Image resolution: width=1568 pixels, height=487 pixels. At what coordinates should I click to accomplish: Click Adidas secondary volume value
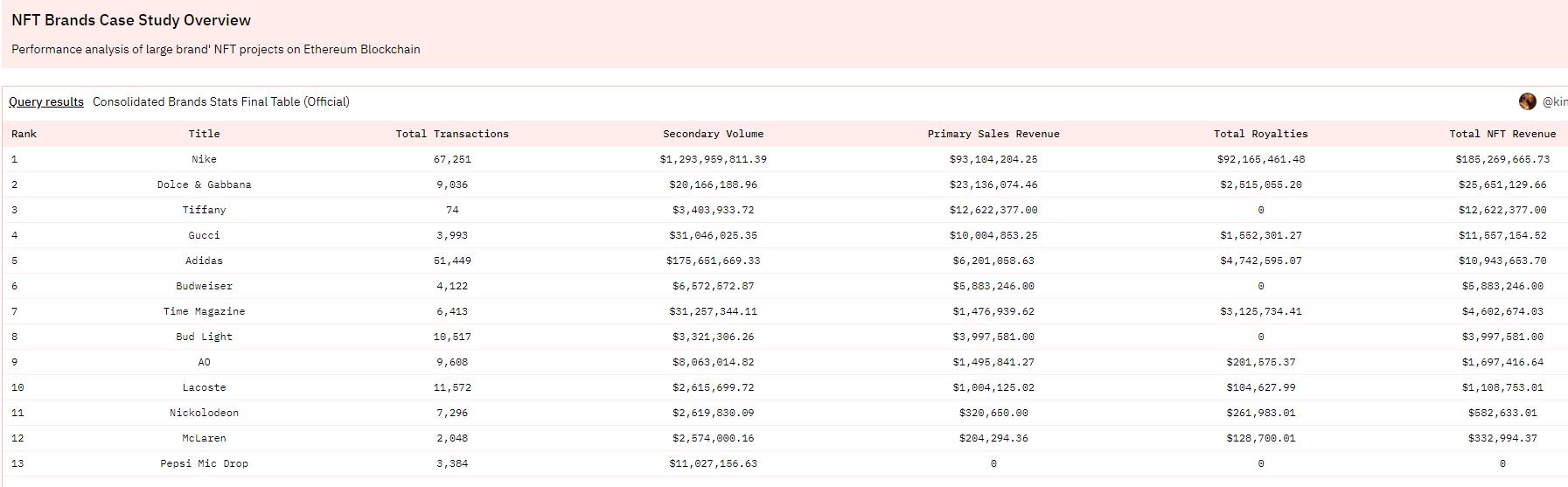click(713, 261)
